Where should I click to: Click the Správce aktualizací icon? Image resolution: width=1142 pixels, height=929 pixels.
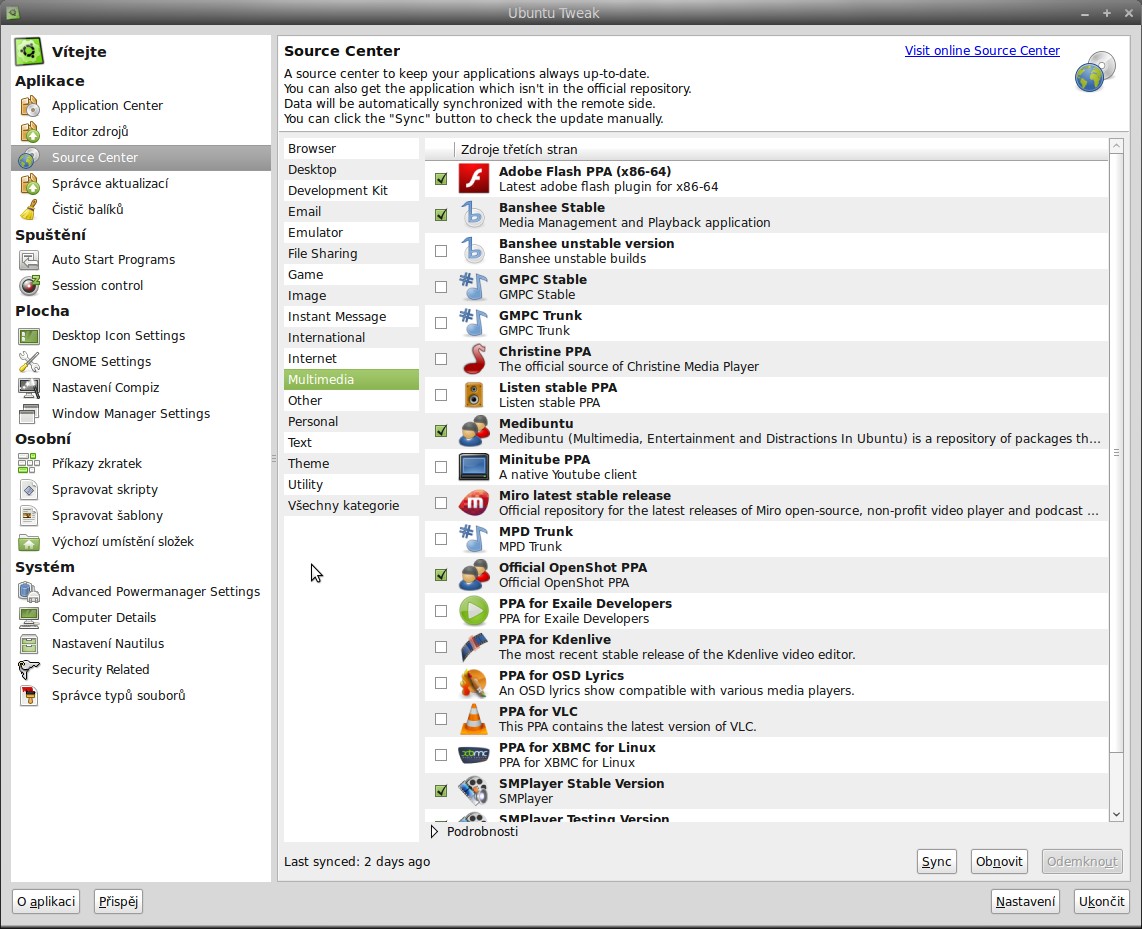[x=30, y=183]
